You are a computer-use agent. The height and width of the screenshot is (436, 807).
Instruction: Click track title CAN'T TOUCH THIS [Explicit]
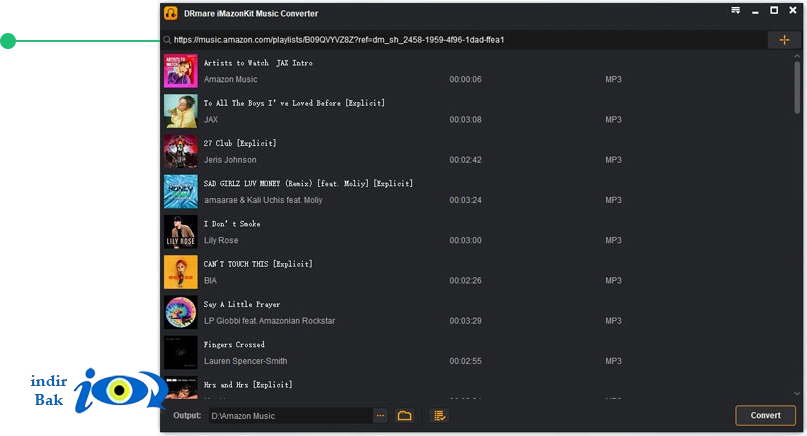(x=258, y=264)
